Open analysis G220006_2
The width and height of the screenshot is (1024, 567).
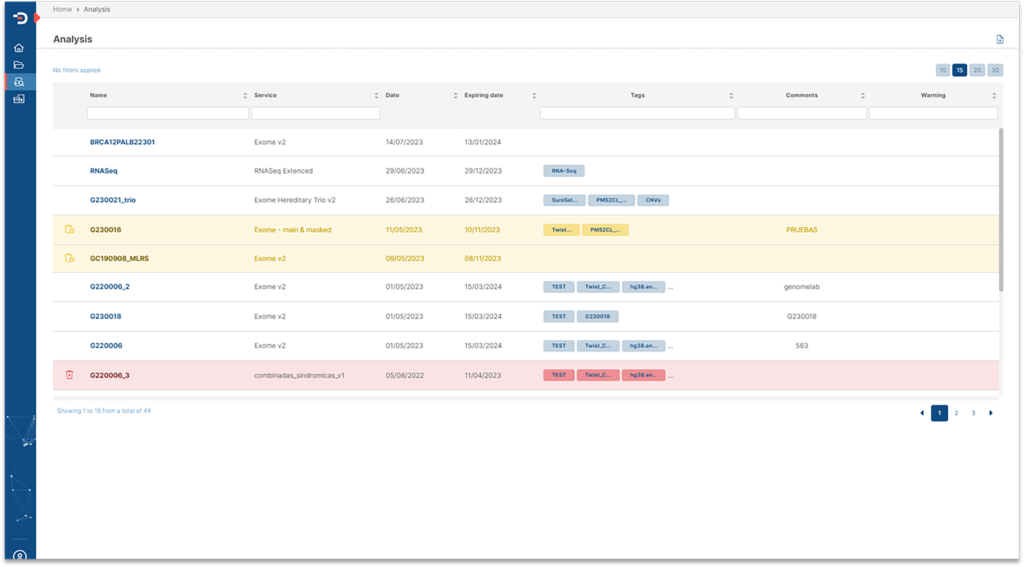[x=110, y=286]
